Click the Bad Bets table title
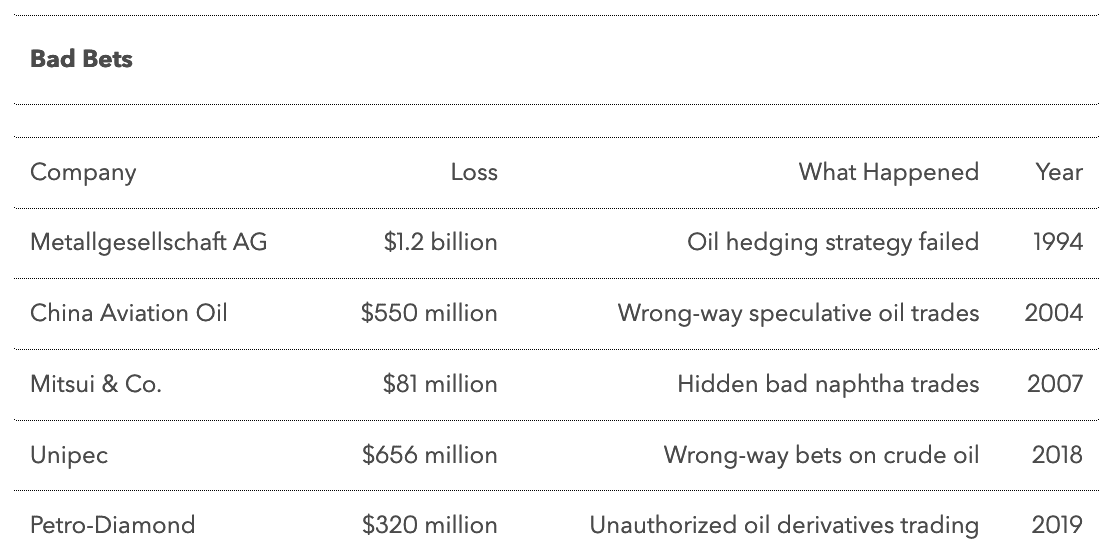Viewport: 1113px width, 558px height. click(81, 59)
